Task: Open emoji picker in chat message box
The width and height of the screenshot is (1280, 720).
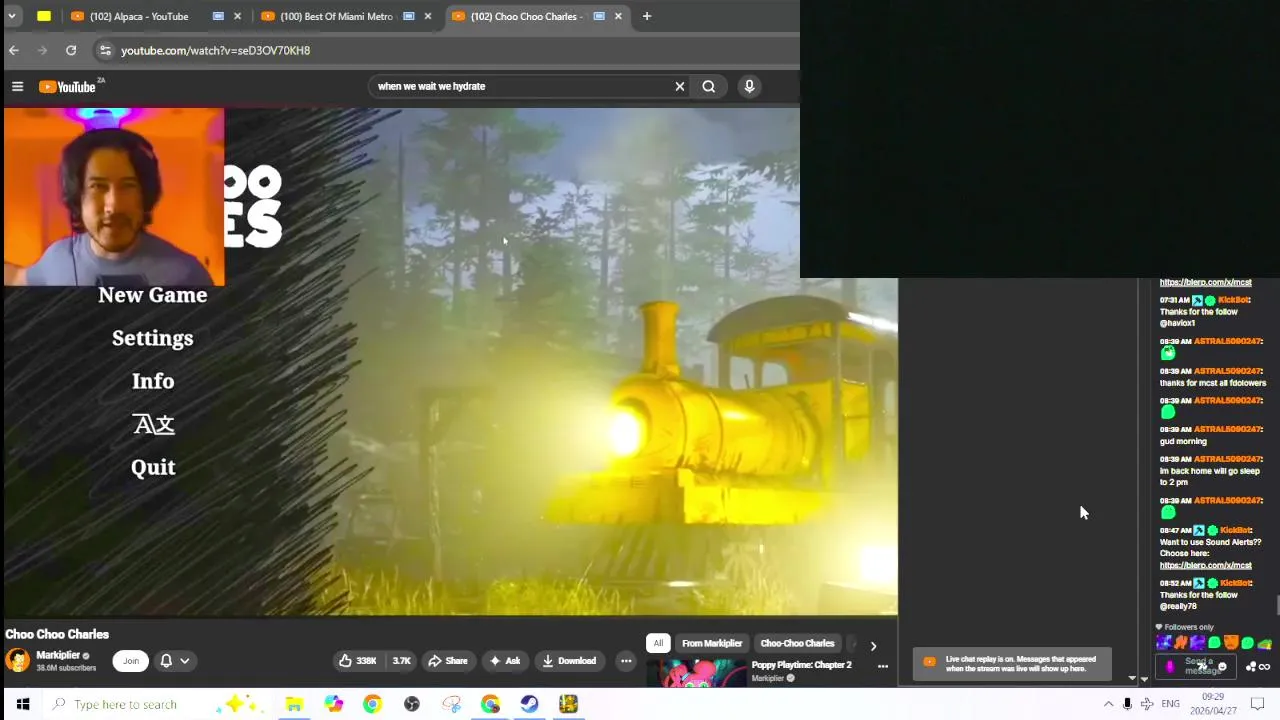Action: coord(1222,667)
